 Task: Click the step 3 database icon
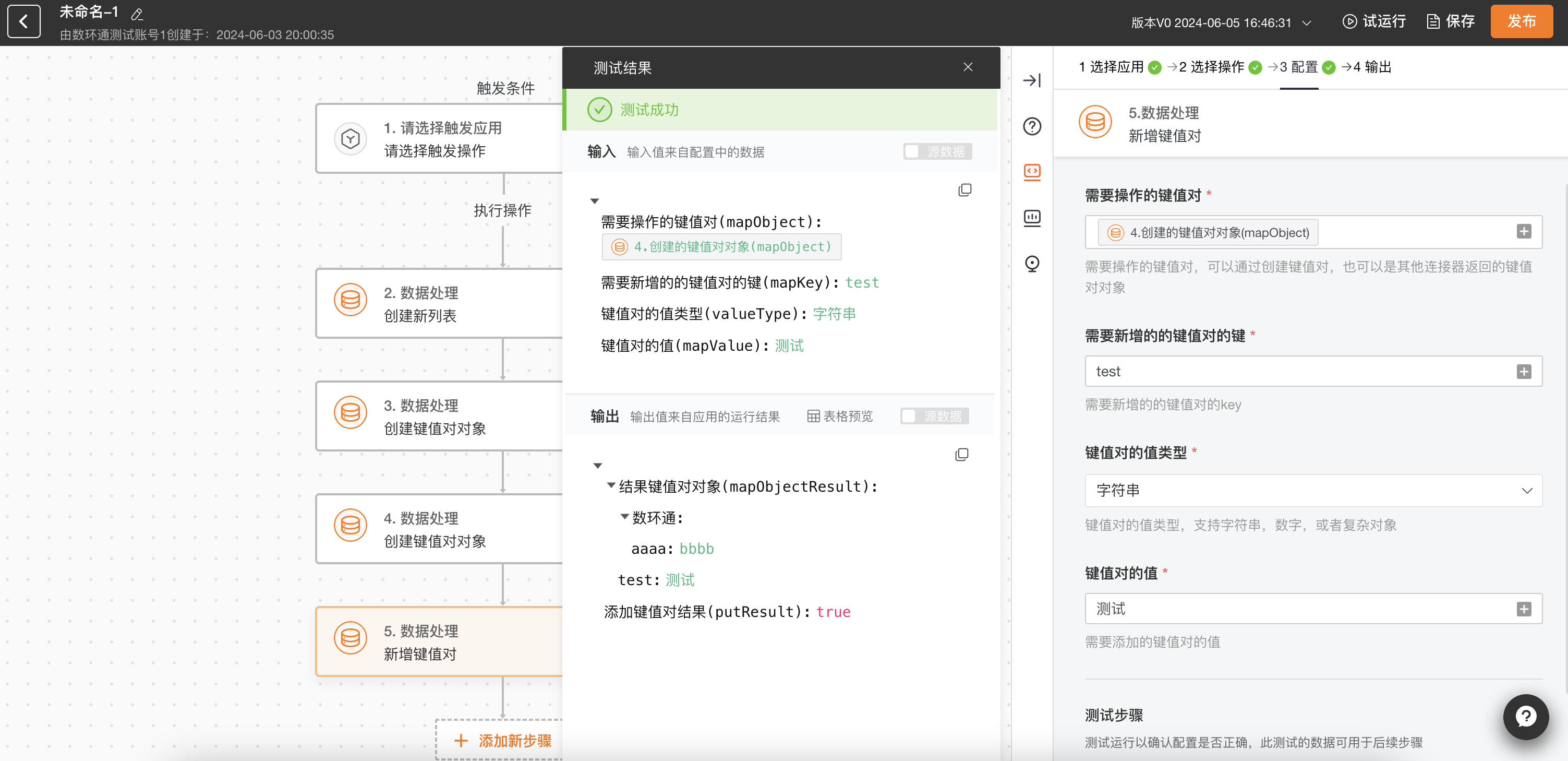pyautogui.click(x=351, y=412)
